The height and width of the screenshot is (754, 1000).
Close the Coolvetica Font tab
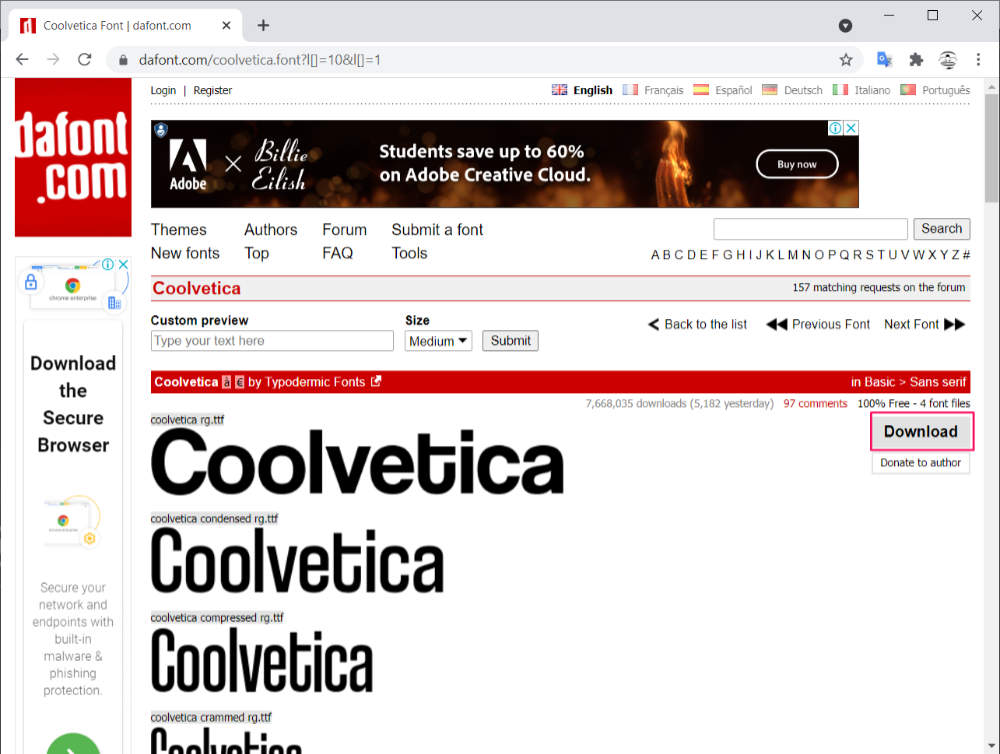point(226,26)
